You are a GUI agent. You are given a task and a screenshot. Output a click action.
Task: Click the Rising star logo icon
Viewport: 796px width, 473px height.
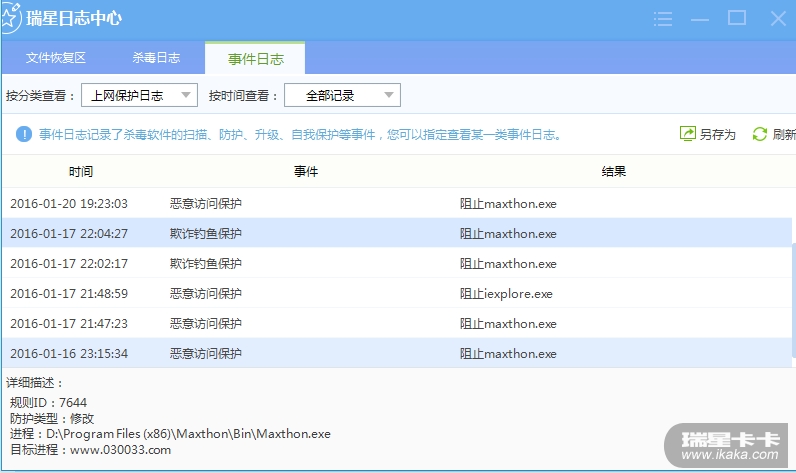(10, 18)
